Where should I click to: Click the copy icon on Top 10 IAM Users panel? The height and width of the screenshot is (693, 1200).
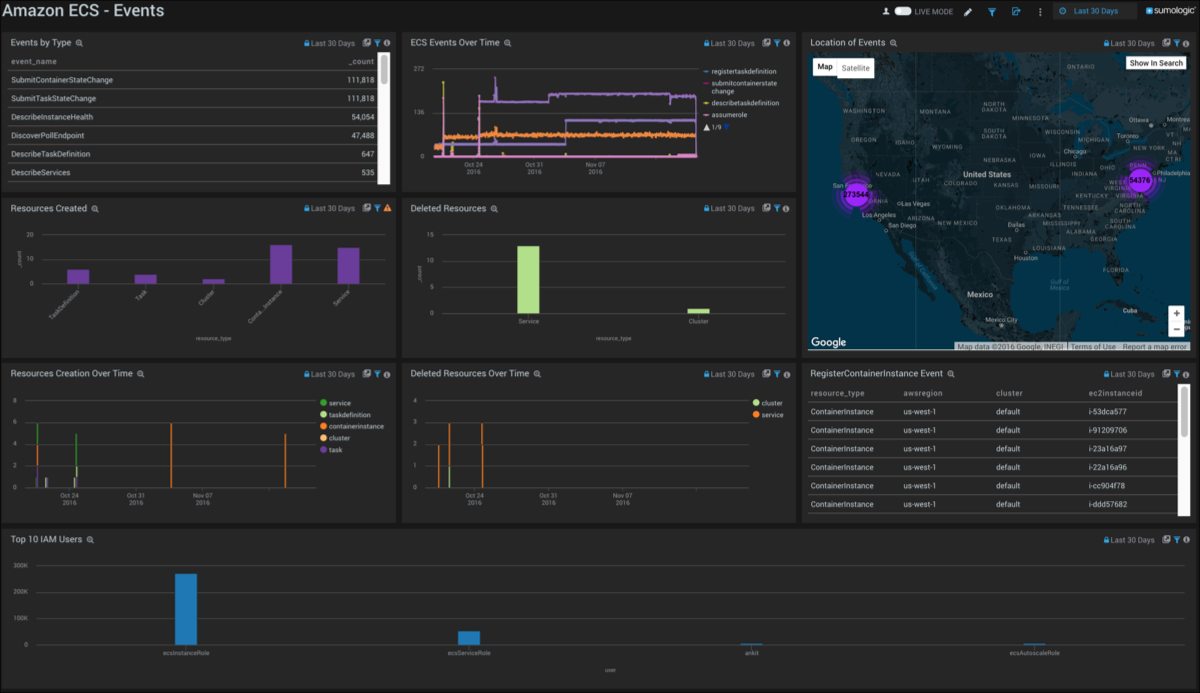point(1166,539)
